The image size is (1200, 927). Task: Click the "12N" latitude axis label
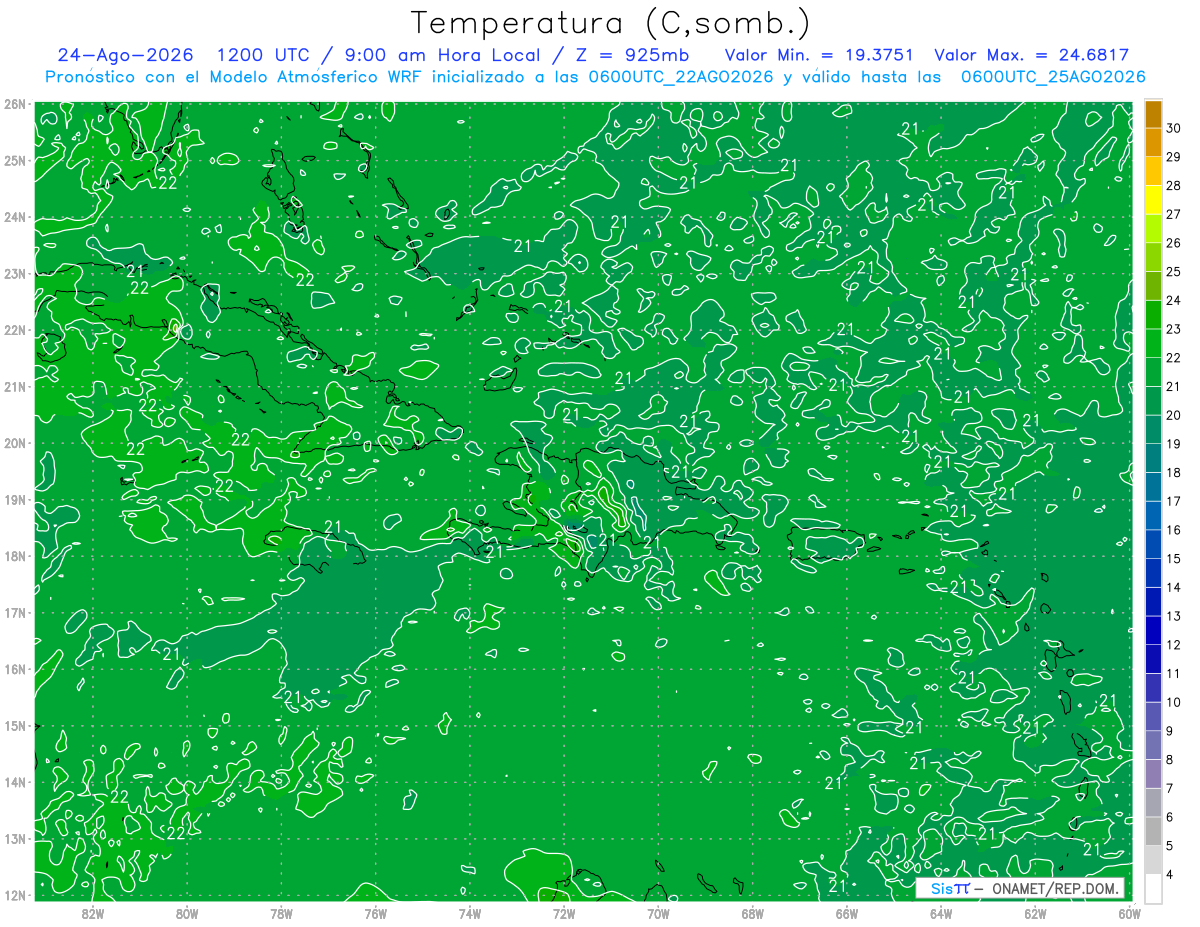point(15,895)
